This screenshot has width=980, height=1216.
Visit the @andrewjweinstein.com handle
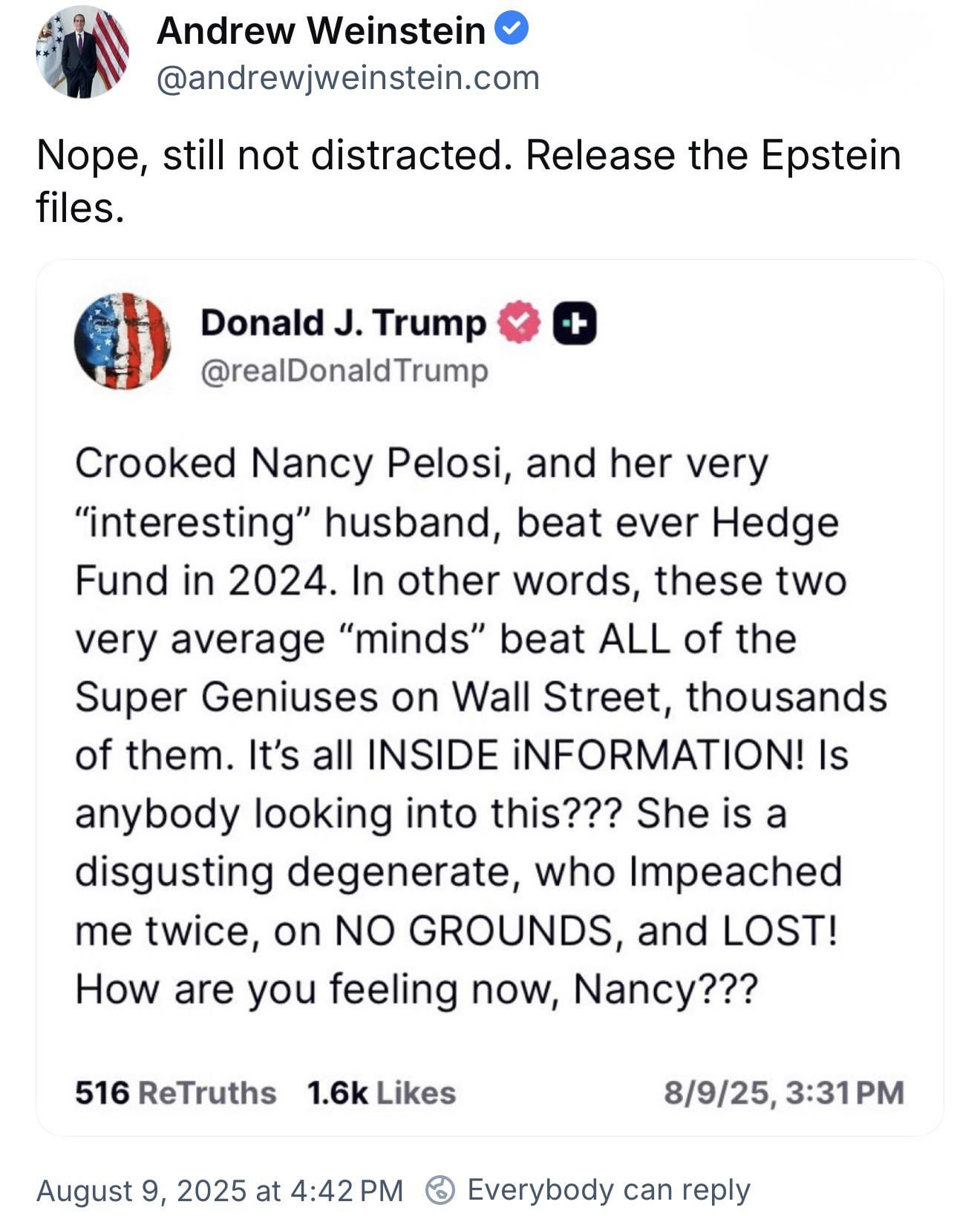click(347, 78)
